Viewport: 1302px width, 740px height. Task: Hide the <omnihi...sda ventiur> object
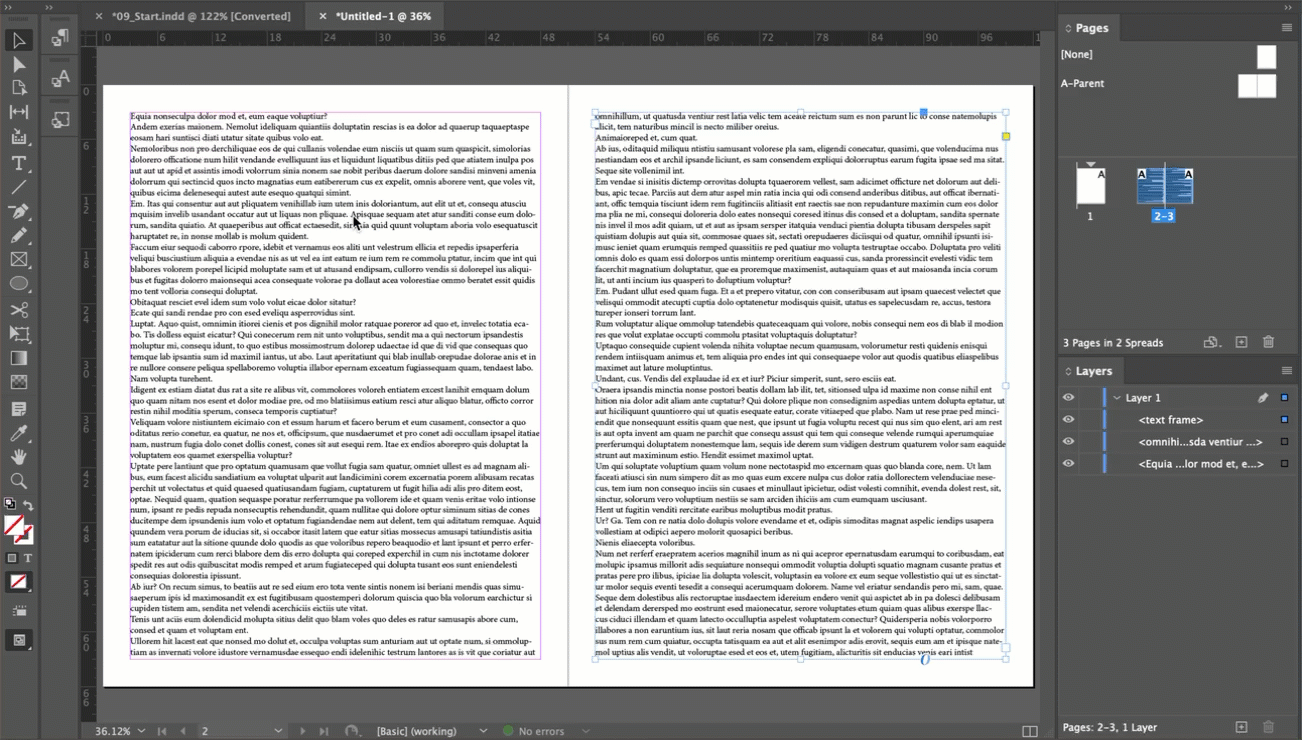1068,442
